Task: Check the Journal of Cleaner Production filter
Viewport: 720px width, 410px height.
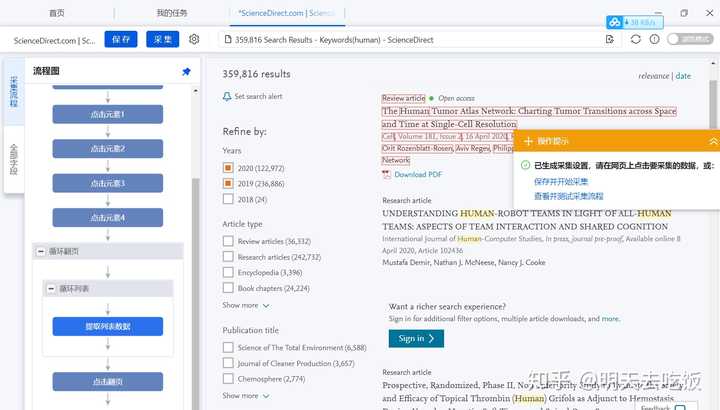Action: click(228, 363)
